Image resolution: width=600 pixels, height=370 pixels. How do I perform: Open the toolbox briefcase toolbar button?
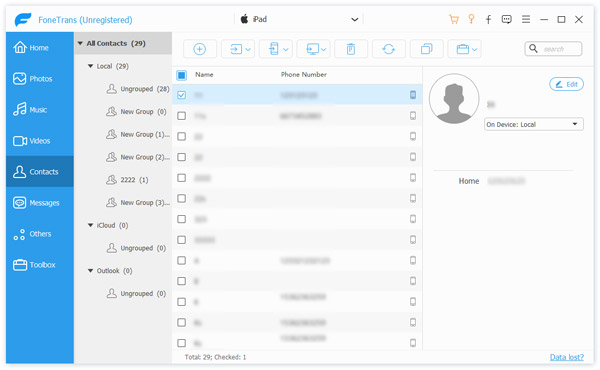click(464, 49)
